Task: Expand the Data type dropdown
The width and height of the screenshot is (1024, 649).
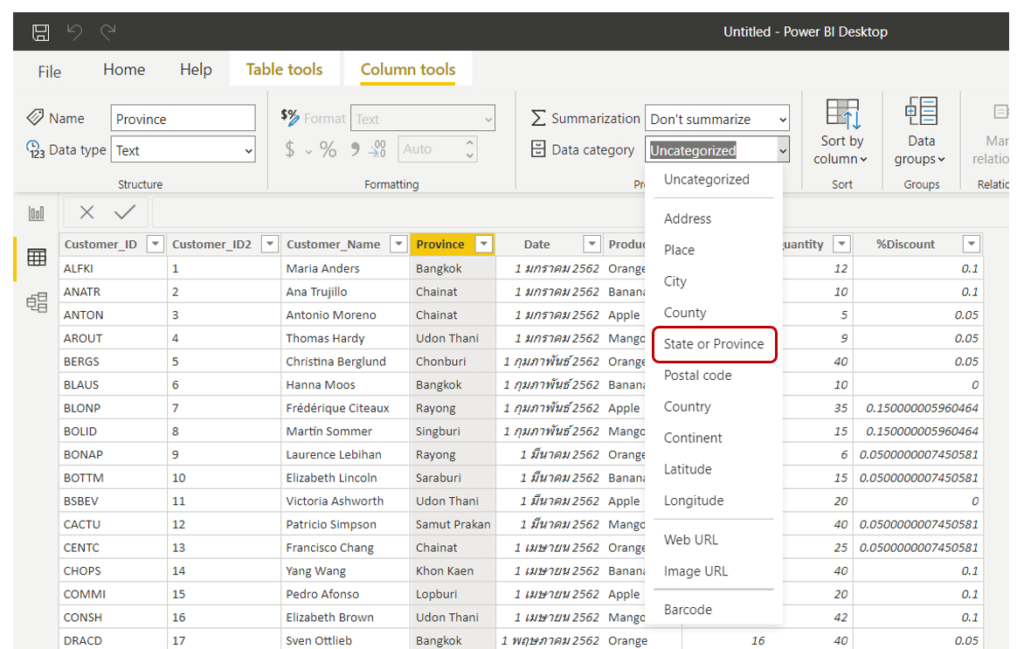Action: (x=183, y=151)
